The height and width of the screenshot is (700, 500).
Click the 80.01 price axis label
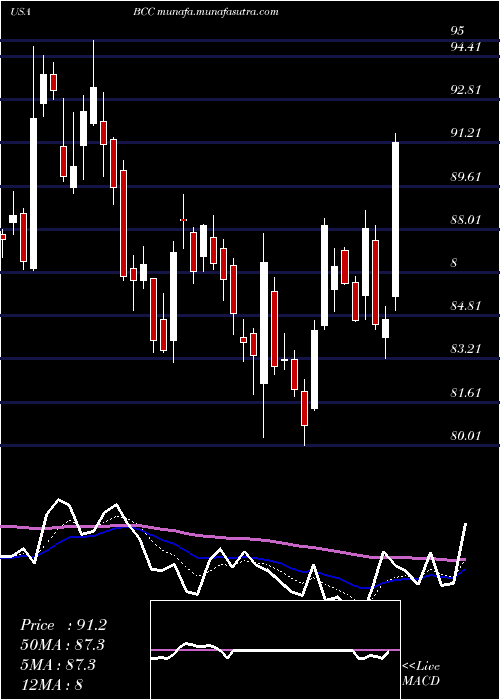(x=466, y=435)
